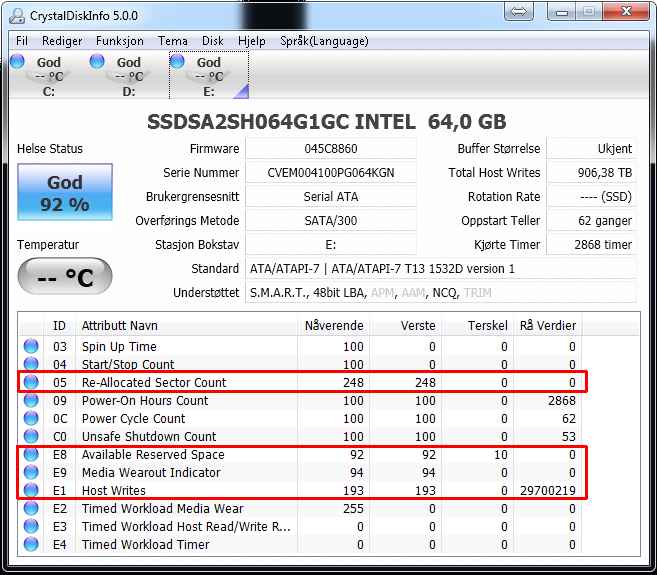Viewport: 657px width, 575px height.
Task: Select the Spin Up Time attribute text
Action: tap(119, 347)
